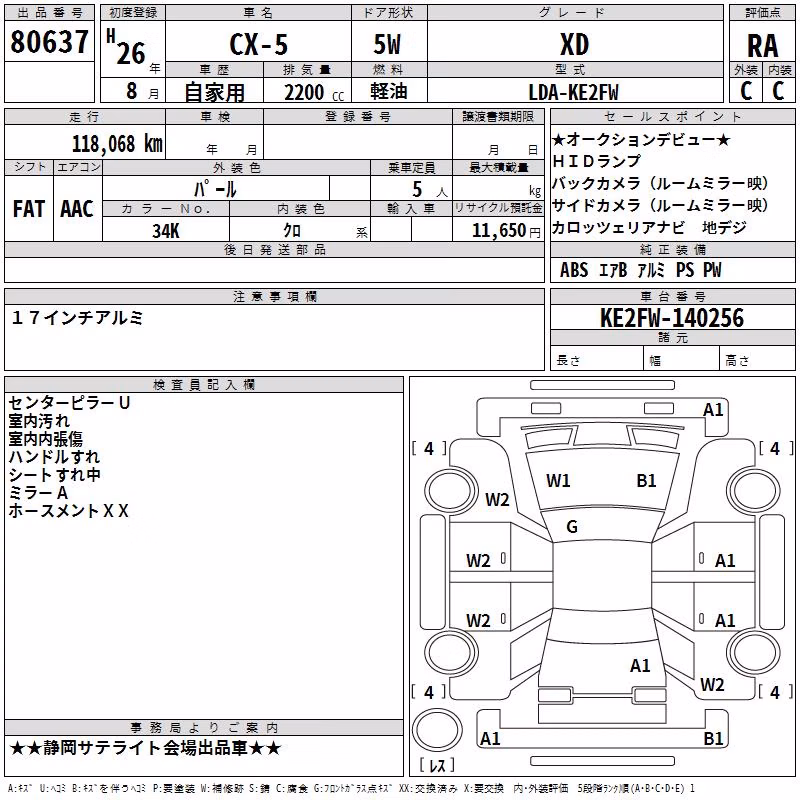
Task: Select the grade value XD
Action: pos(575,44)
